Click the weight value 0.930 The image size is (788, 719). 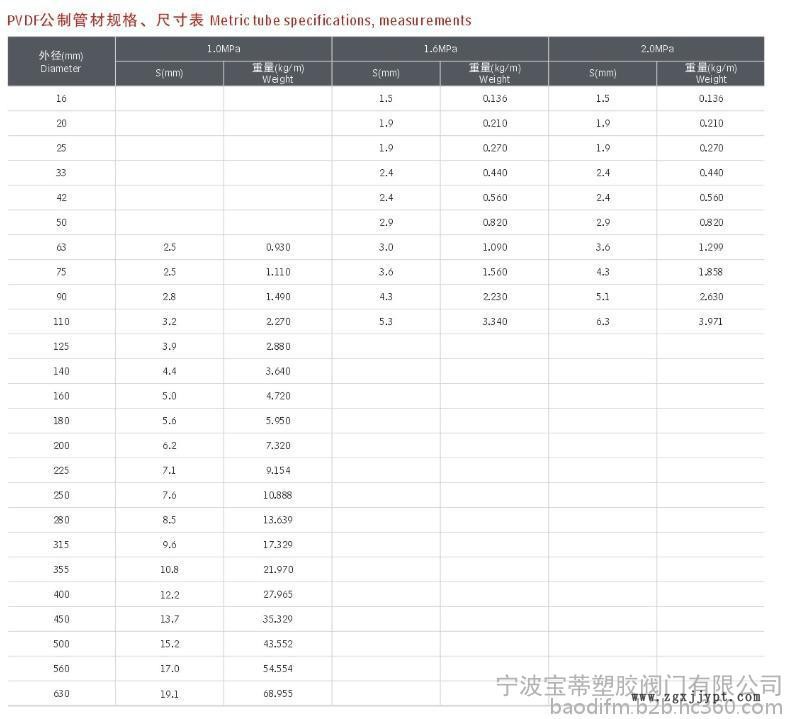point(277,247)
